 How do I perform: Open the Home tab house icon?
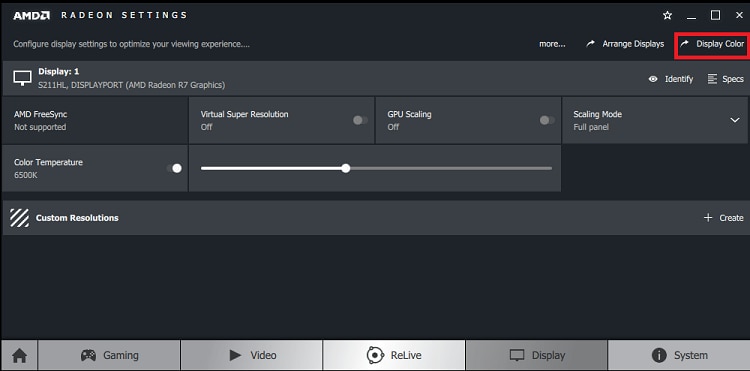click(x=20, y=356)
